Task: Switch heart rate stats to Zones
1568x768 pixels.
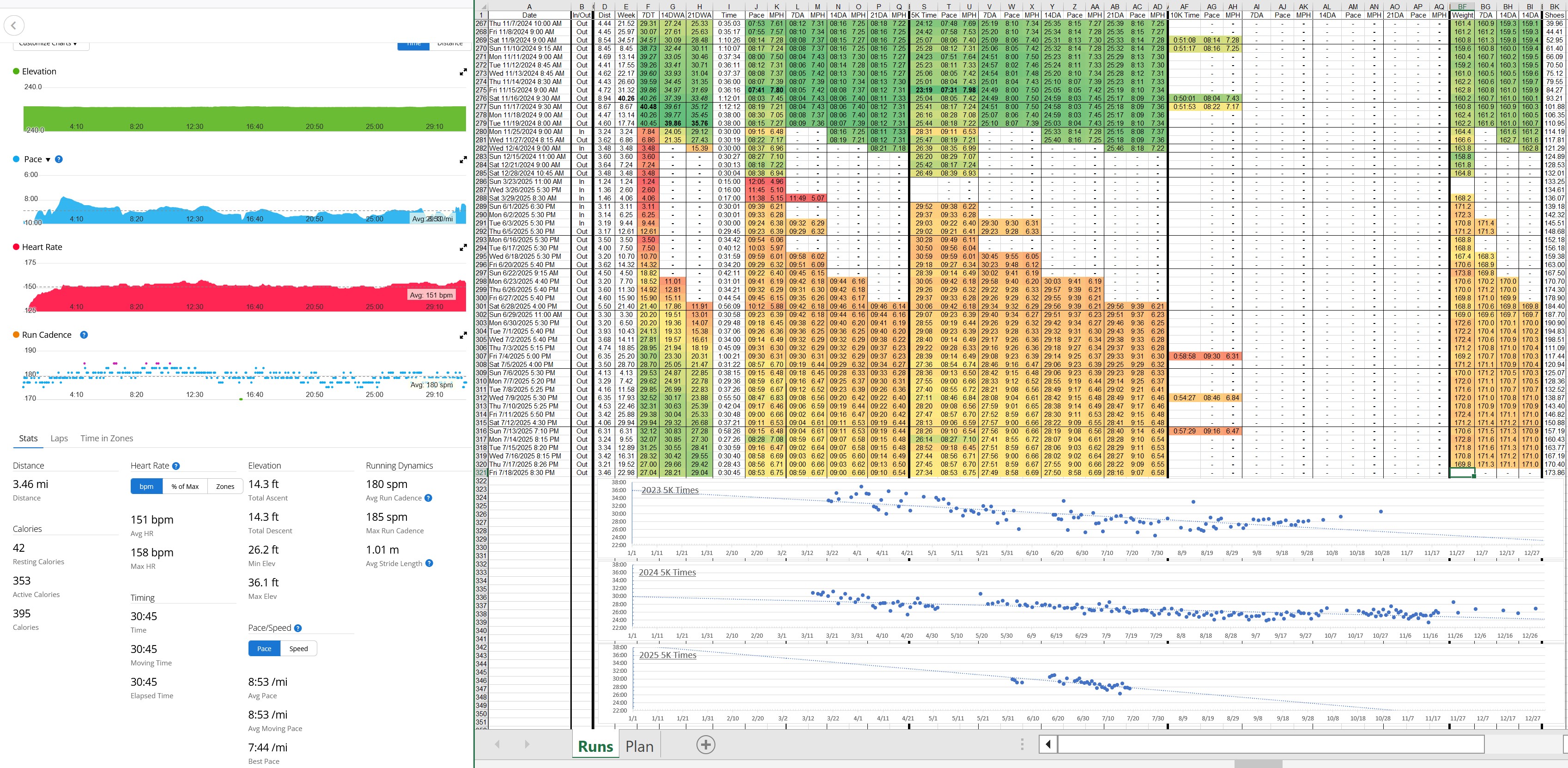Action: pos(225,486)
